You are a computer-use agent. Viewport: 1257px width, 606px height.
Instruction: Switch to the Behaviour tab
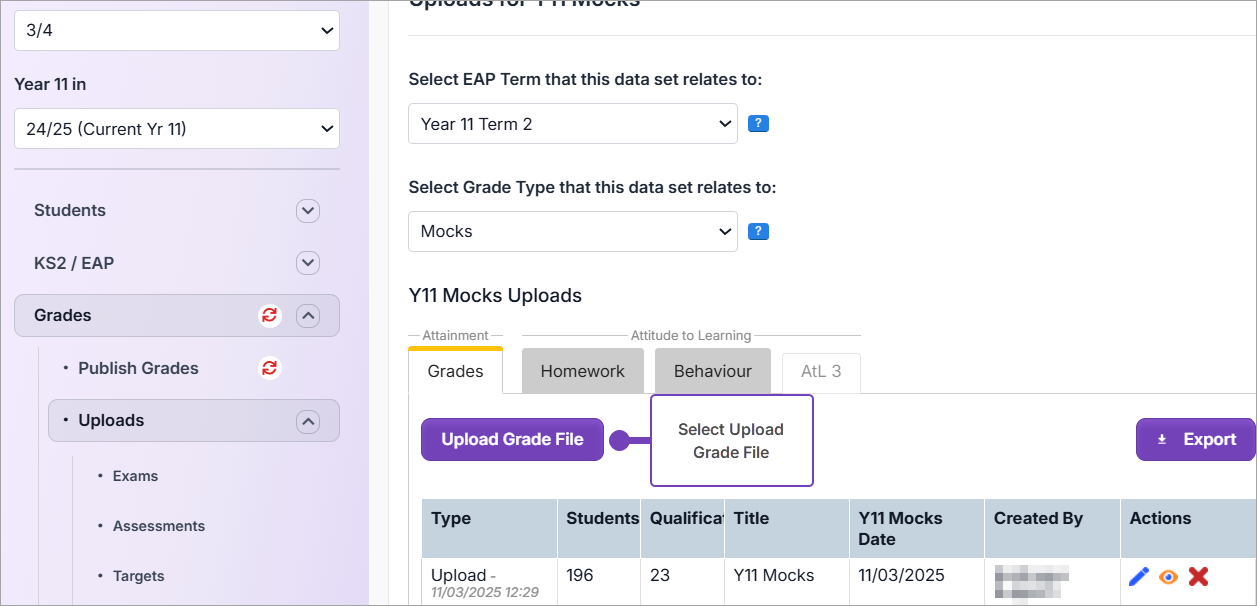tap(712, 371)
